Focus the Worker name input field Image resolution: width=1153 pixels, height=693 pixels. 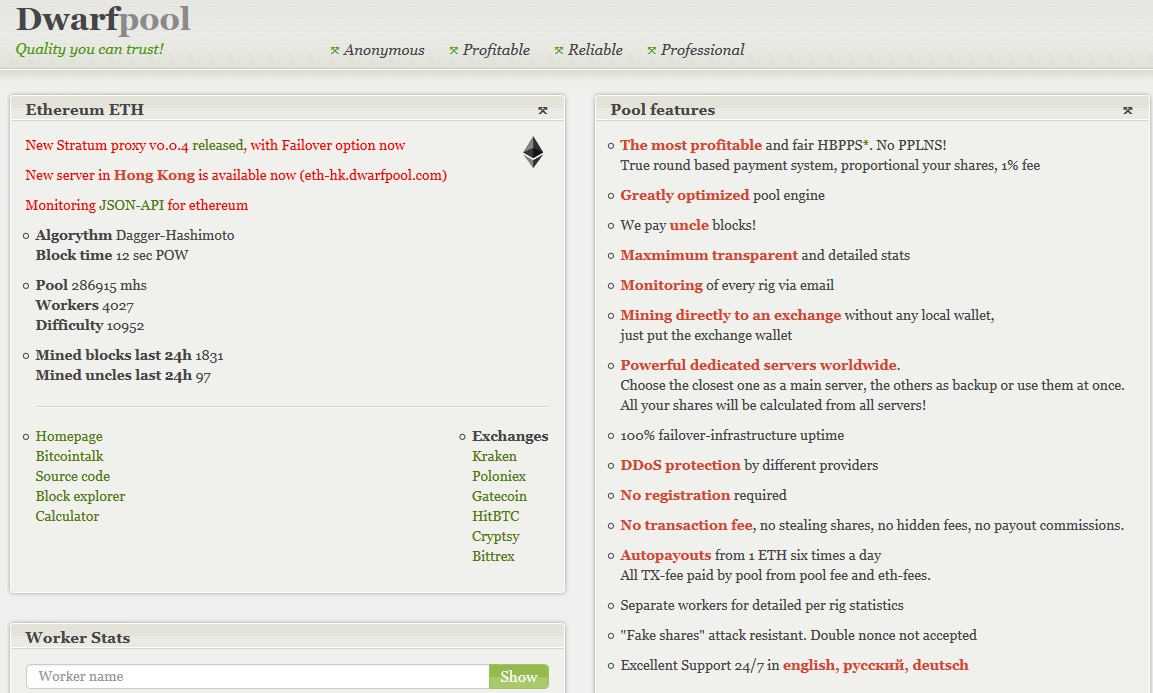258,677
